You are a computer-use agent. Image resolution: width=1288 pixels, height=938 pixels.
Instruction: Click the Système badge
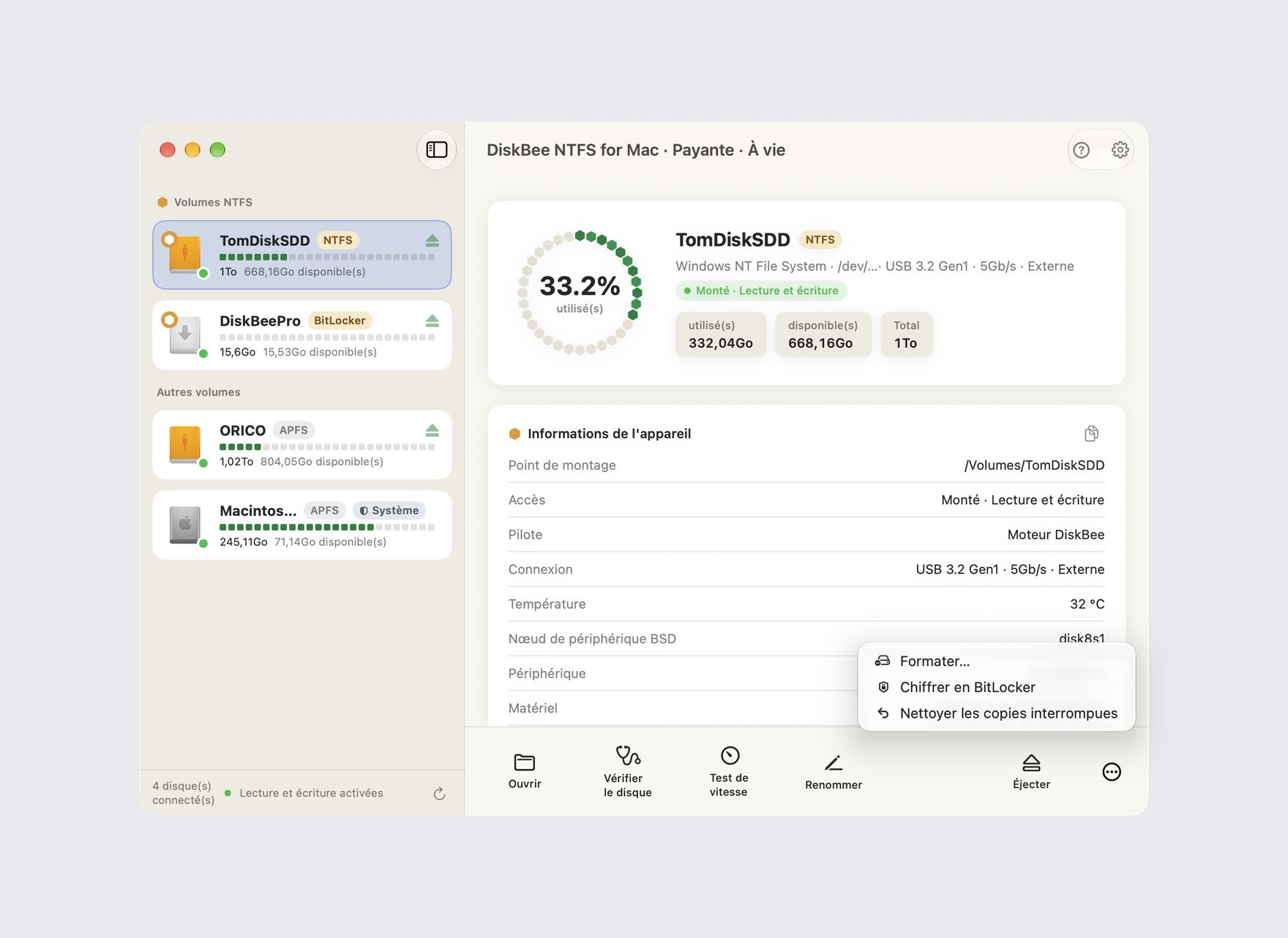tap(389, 511)
